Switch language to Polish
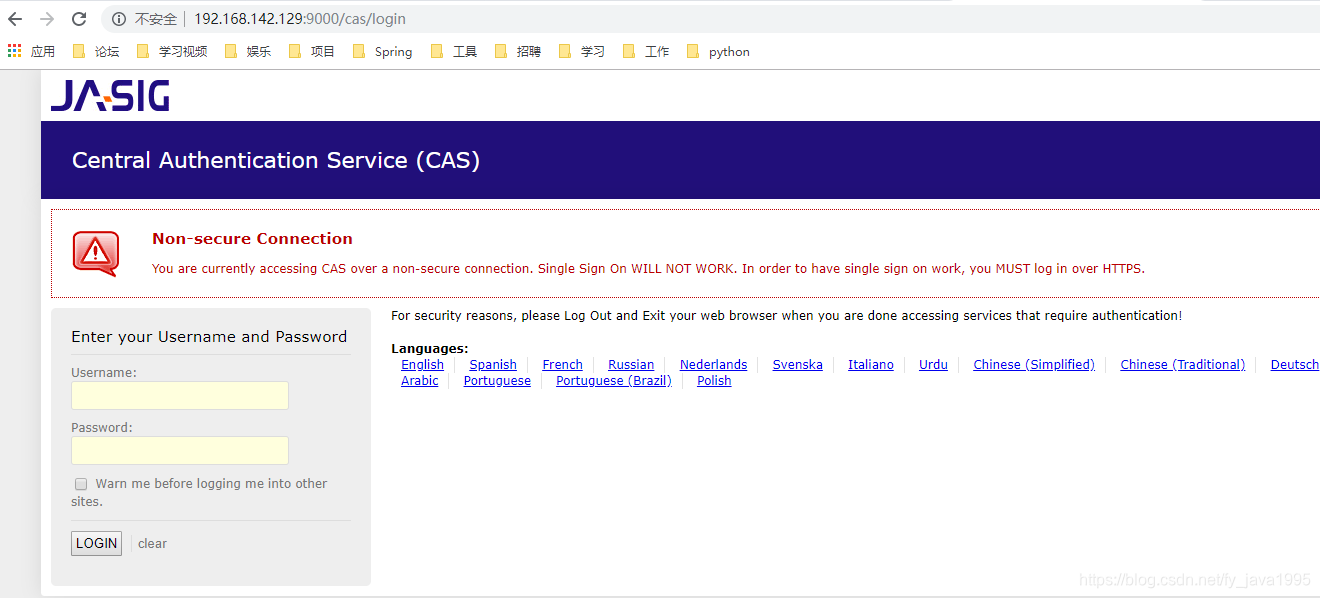The height and width of the screenshot is (598, 1320). (x=714, y=381)
